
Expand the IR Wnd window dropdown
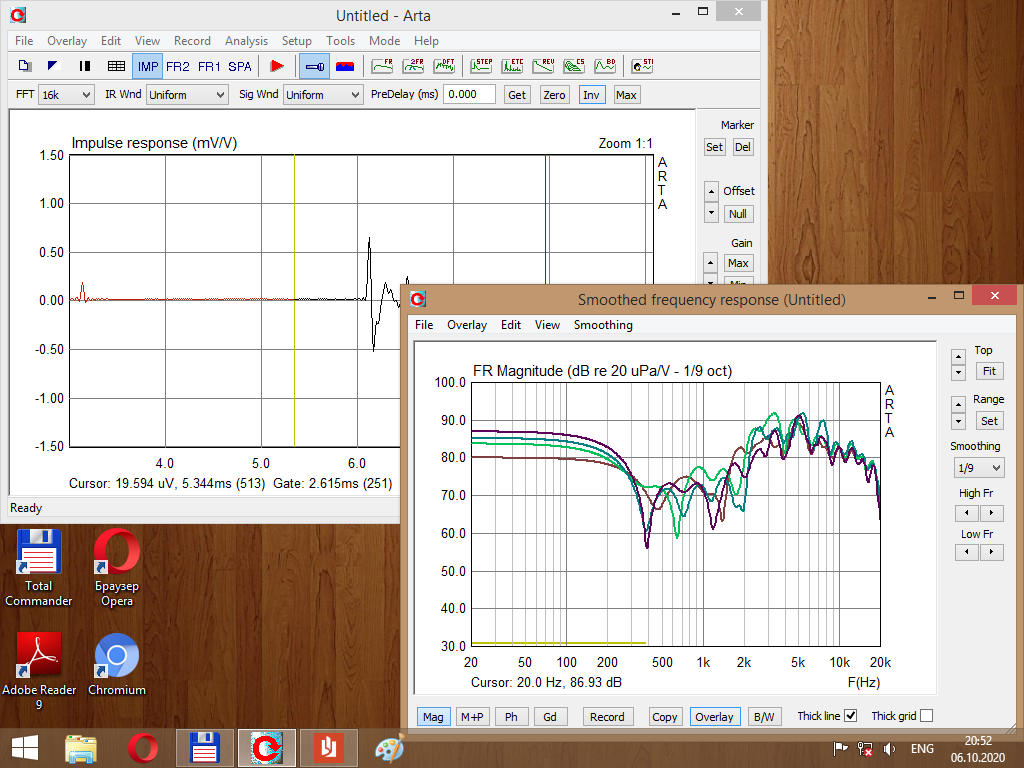(x=187, y=95)
